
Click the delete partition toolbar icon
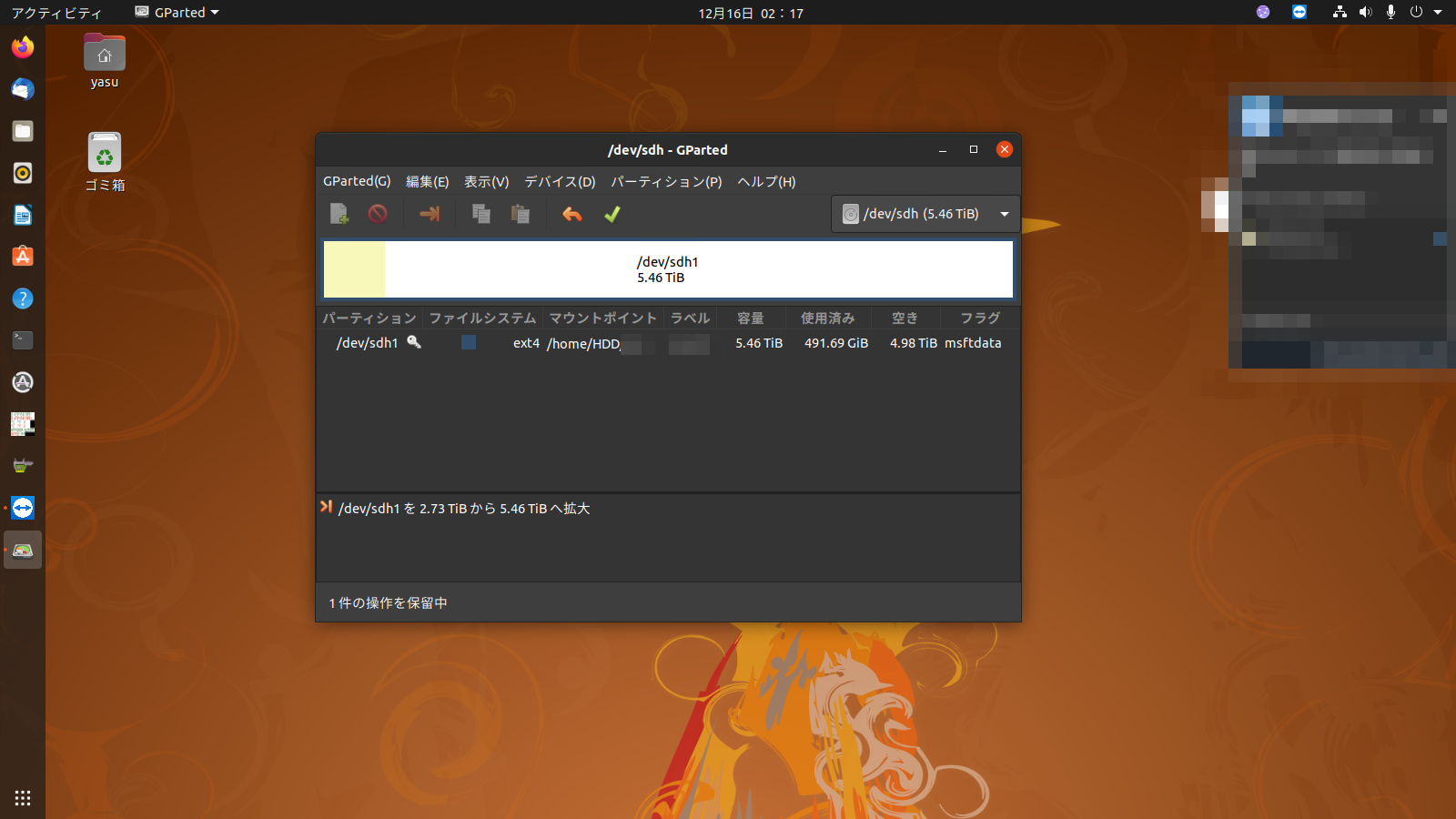[x=378, y=214]
